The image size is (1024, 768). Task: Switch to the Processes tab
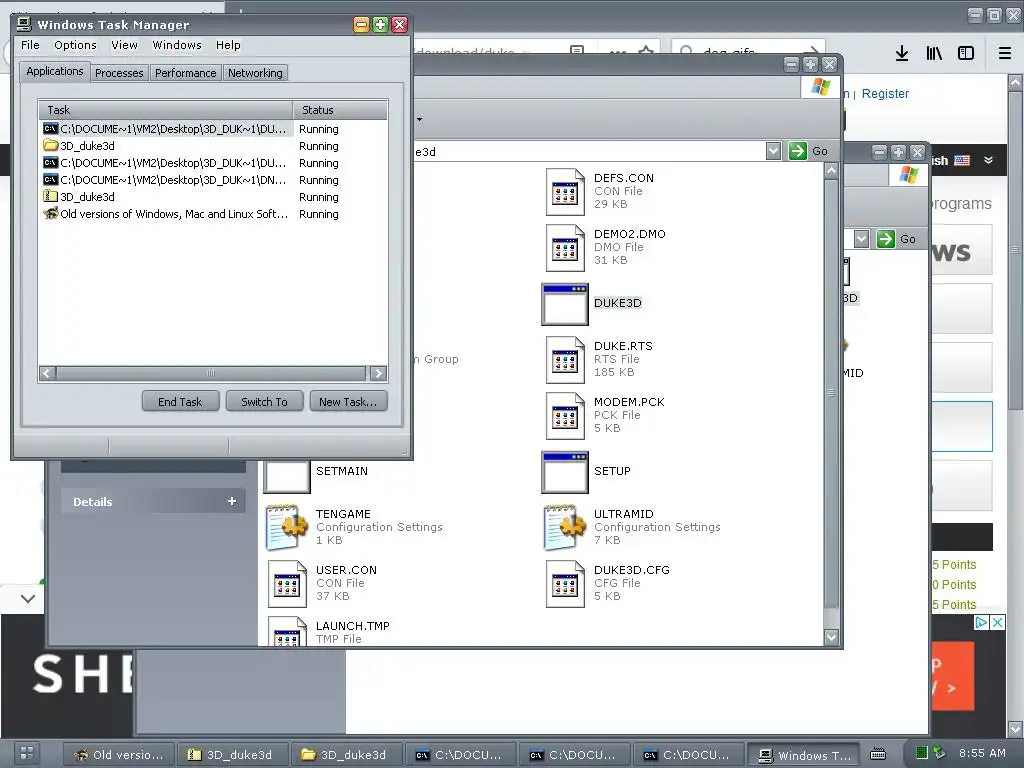(x=119, y=73)
